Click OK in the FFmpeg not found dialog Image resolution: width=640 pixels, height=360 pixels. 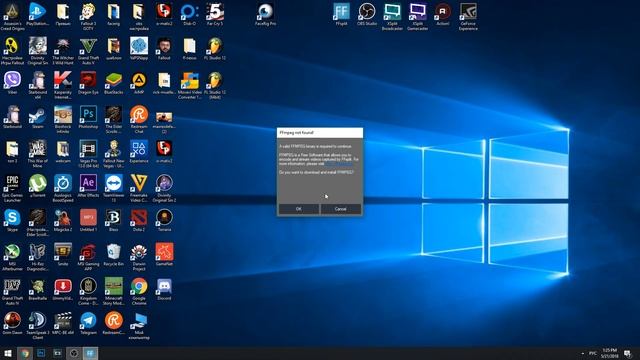point(299,209)
